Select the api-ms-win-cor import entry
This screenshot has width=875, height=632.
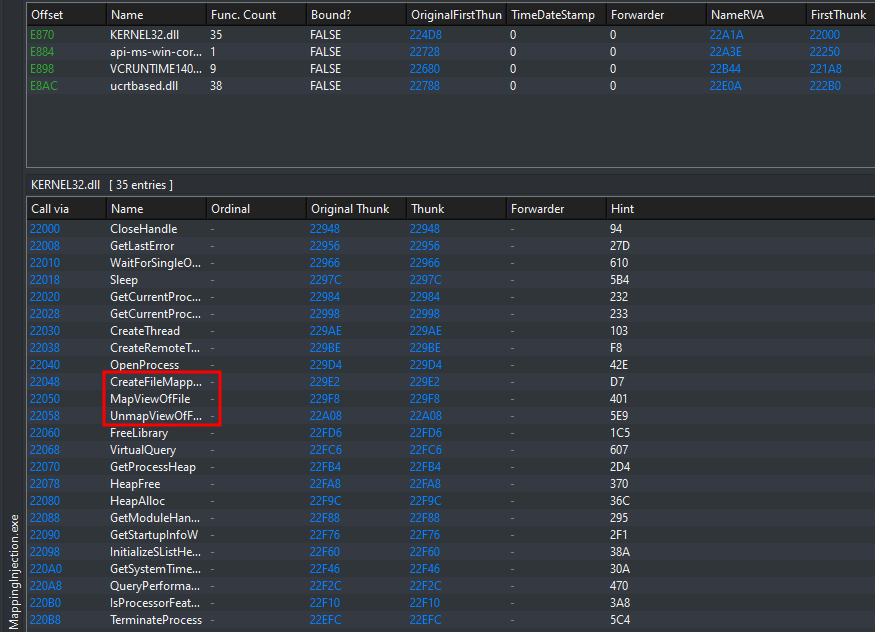click(155, 52)
